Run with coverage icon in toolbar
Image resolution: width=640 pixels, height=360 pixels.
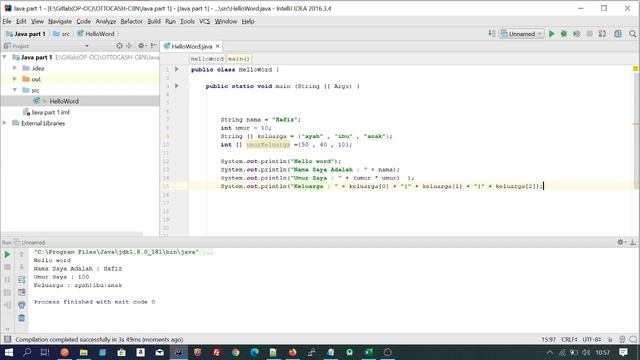[576, 34]
